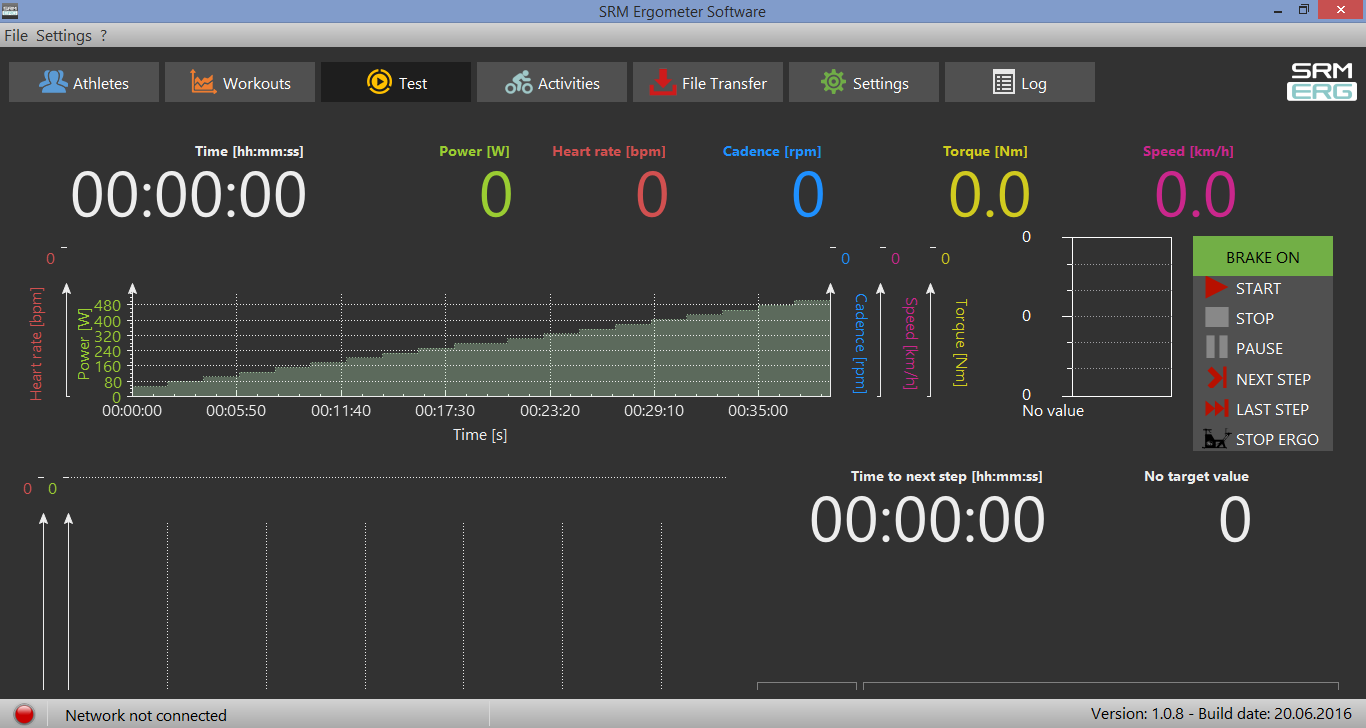
Task: Click the green Power value
Action: coord(496,194)
